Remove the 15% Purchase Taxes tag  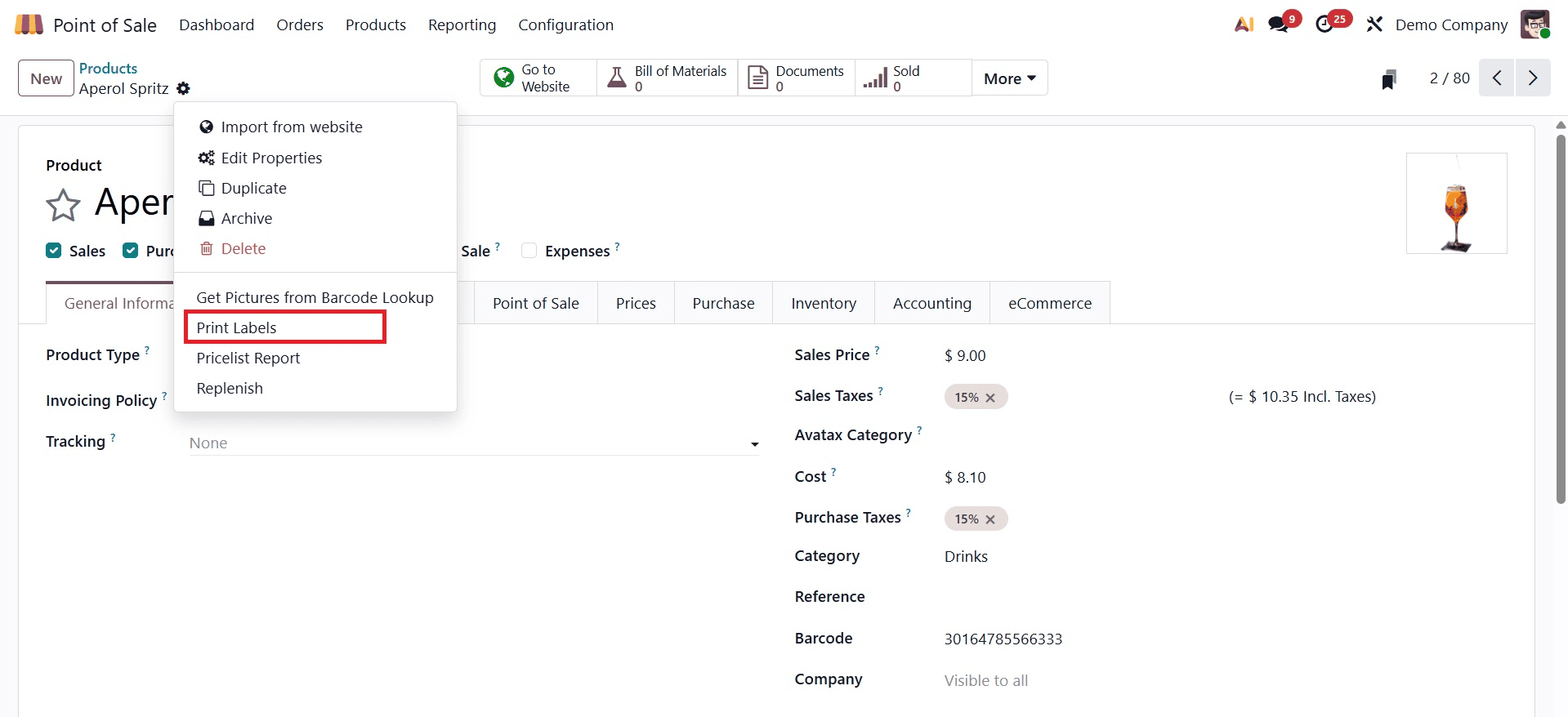[x=990, y=519]
